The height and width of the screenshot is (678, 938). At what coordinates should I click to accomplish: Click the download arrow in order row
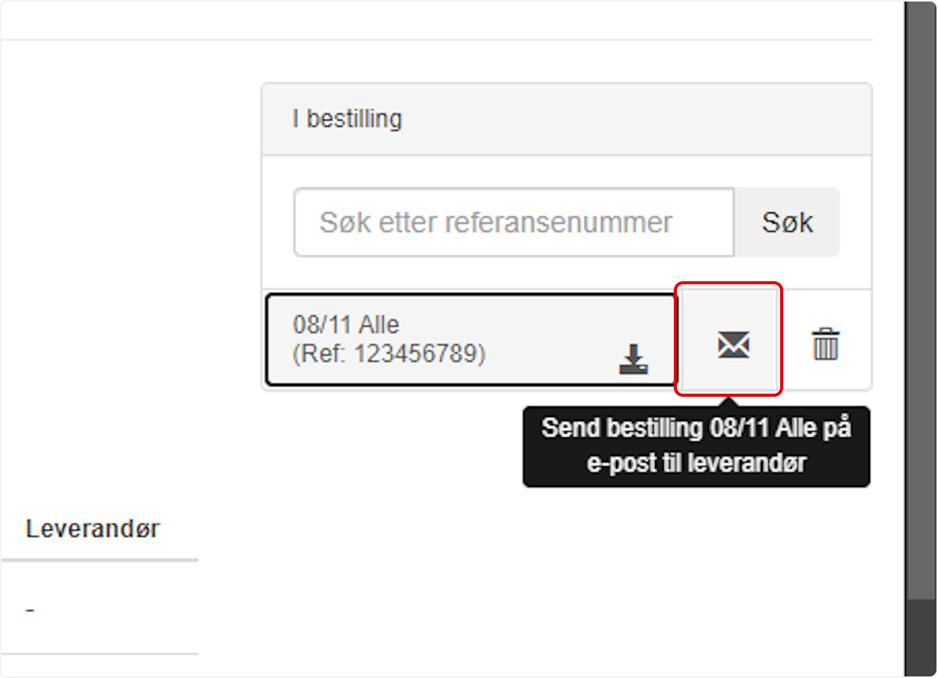633,359
